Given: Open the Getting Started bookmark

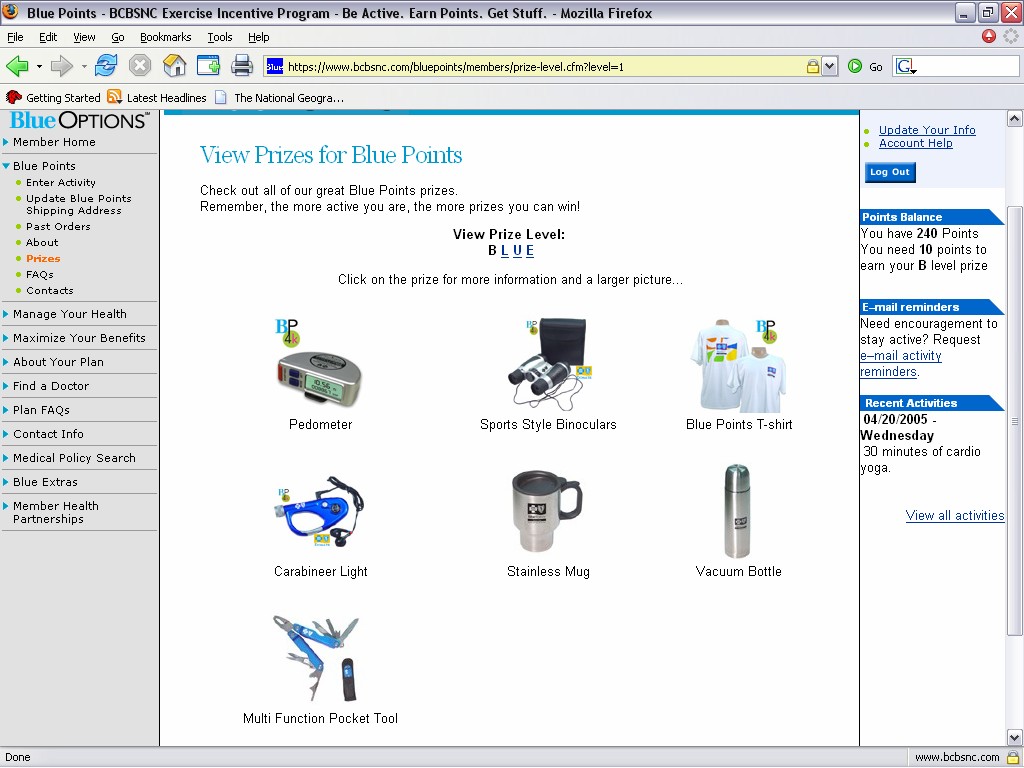Looking at the screenshot, I should pyautogui.click(x=54, y=98).
